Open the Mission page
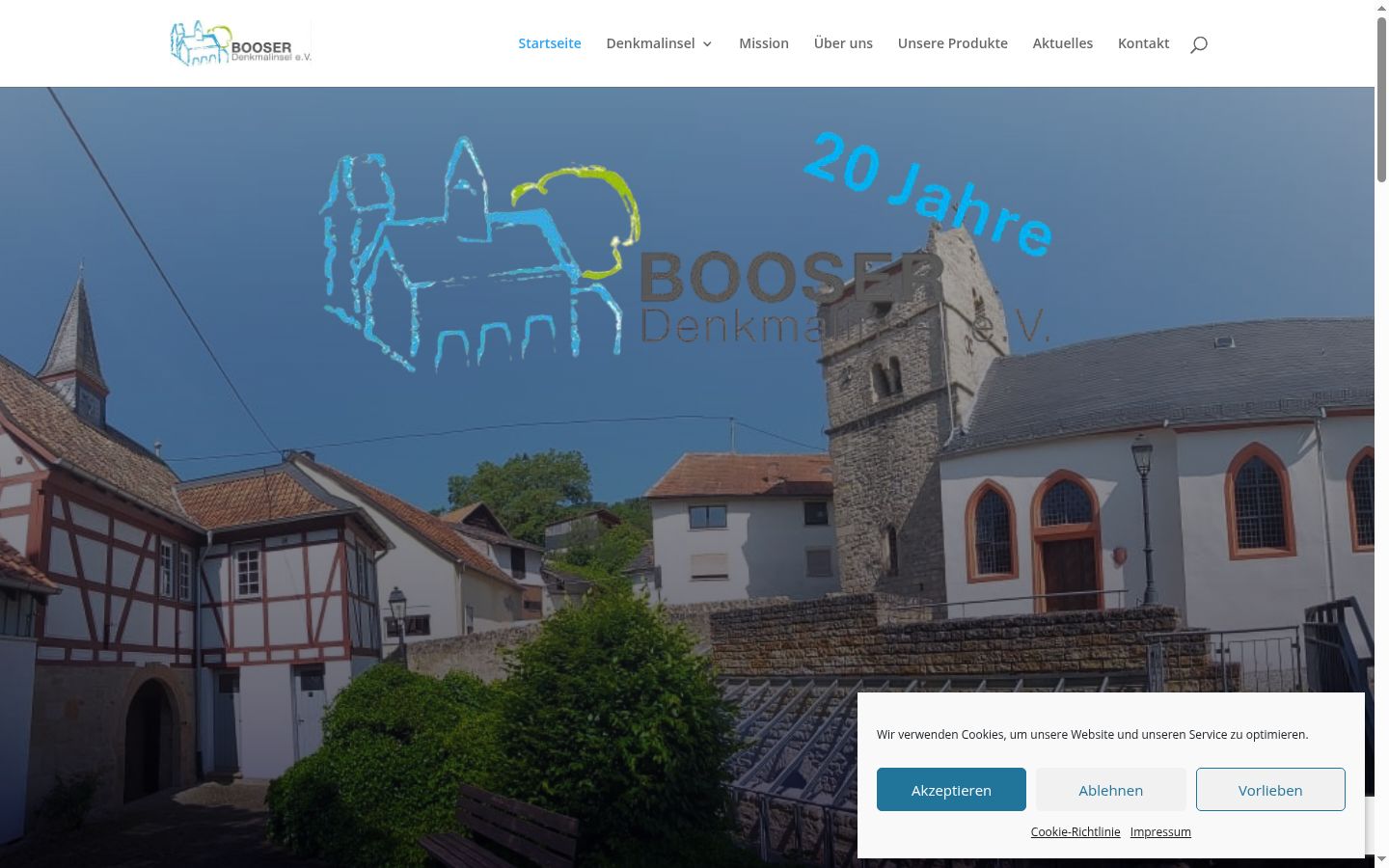The height and width of the screenshot is (868, 1389). click(764, 43)
